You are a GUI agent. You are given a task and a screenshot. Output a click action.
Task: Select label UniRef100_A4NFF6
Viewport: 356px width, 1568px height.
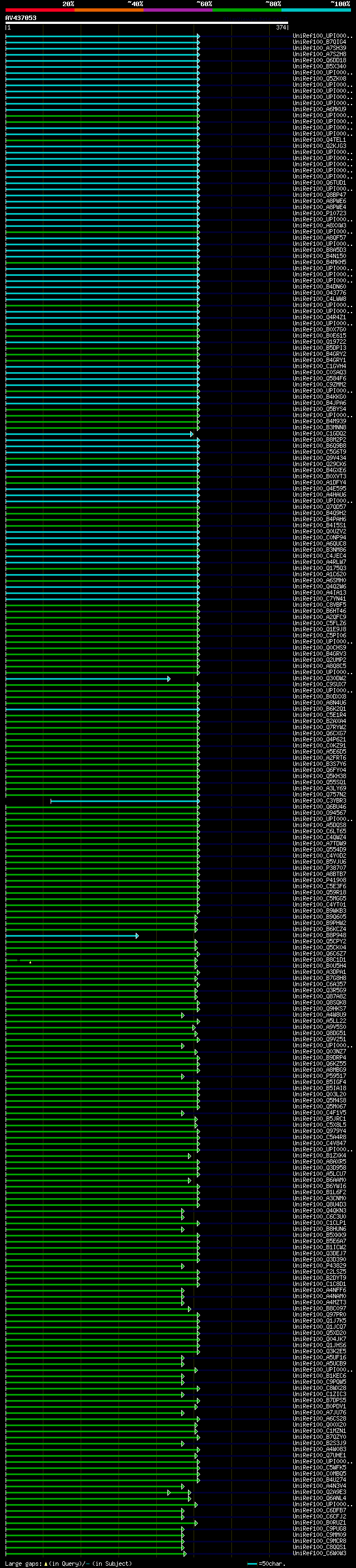(x=319, y=1290)
